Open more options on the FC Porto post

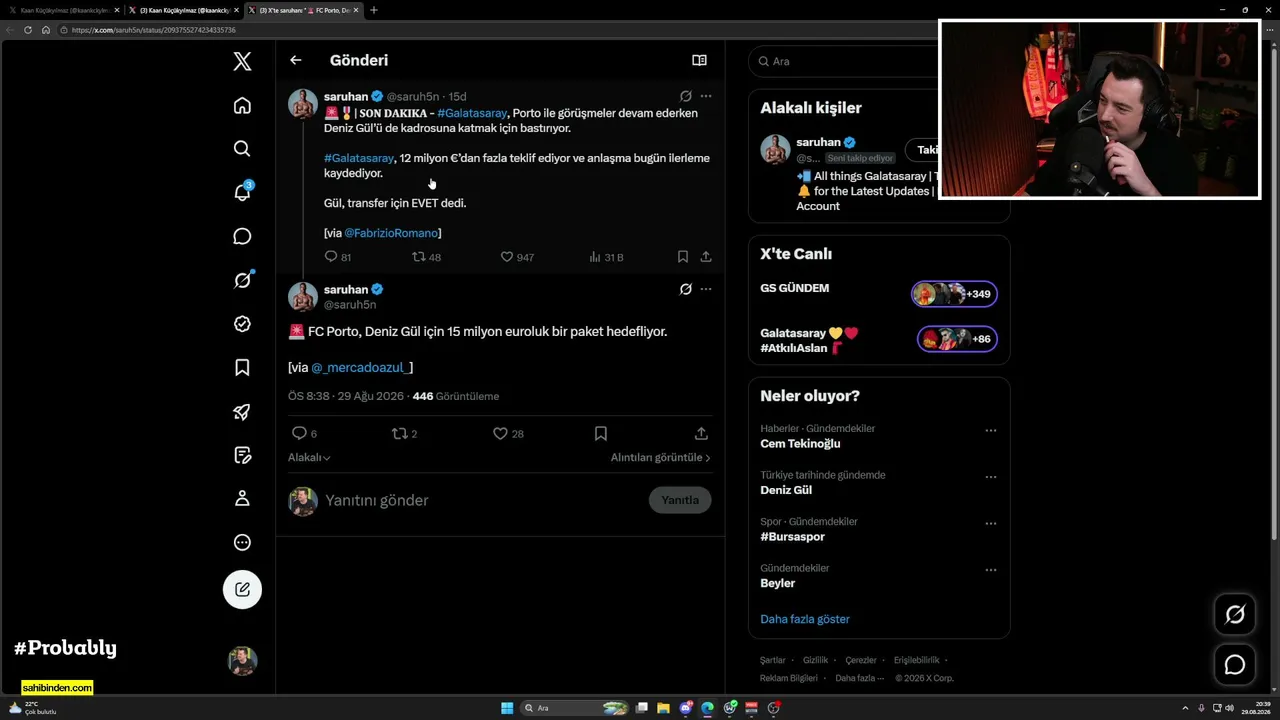tap(706, 289)
